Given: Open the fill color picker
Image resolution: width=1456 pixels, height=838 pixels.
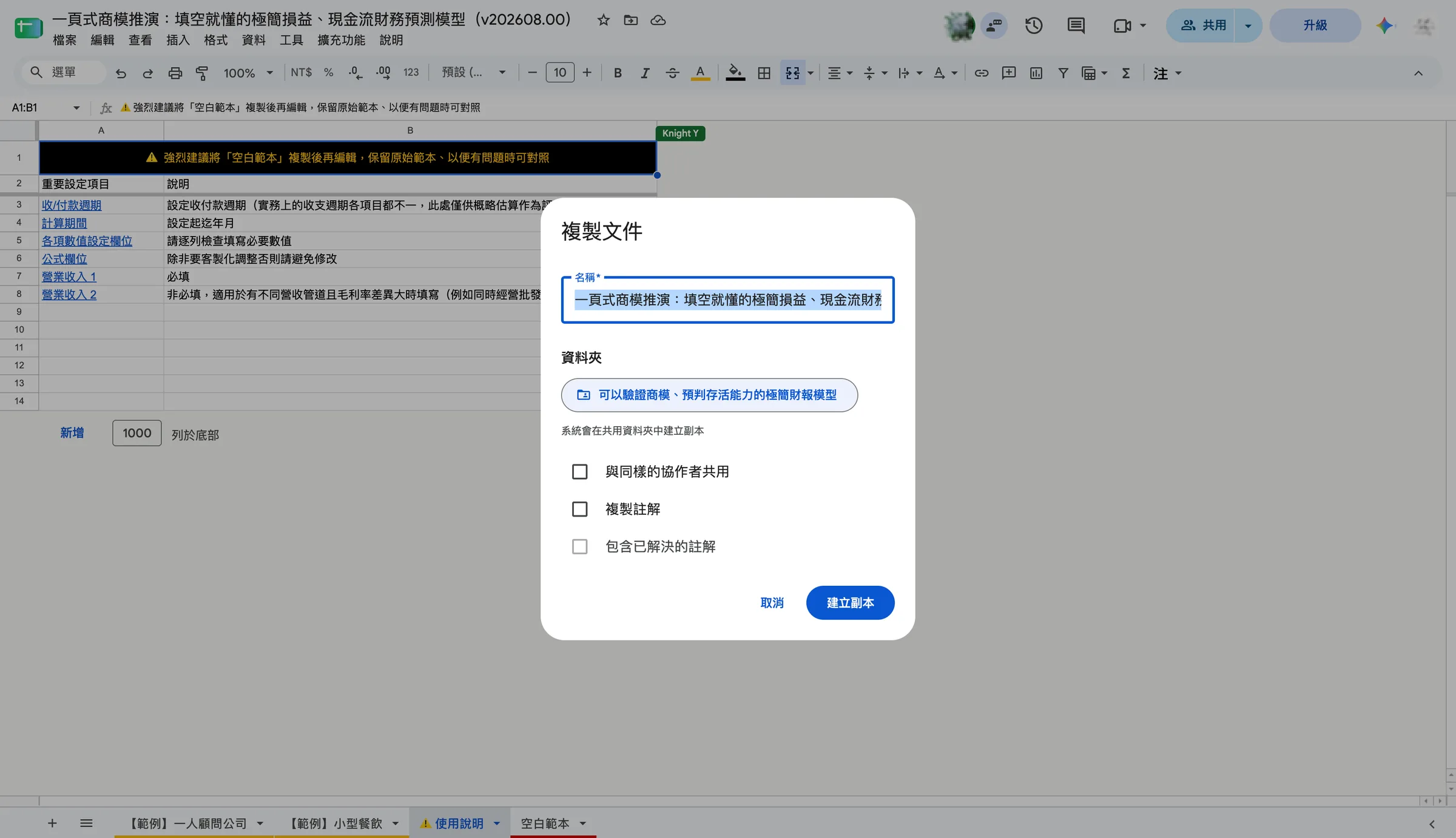Looking at the screenshot, I should (735, 73).
